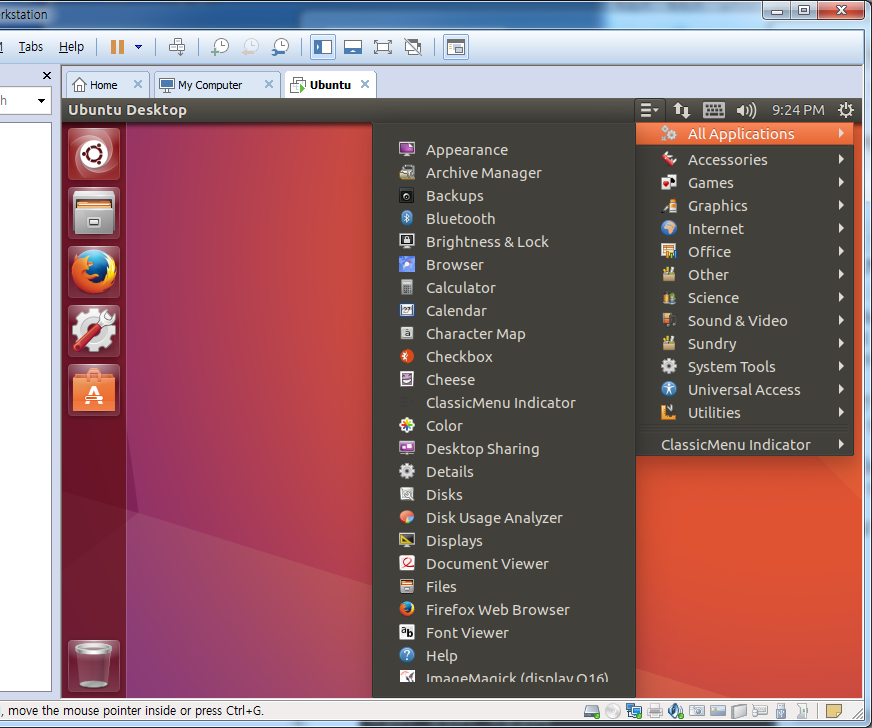Click the send Ctrl+Alt+Del toolbar icon
Image resolution: width=872 pixels, height=728 pixels.
(x=177, y=47)
